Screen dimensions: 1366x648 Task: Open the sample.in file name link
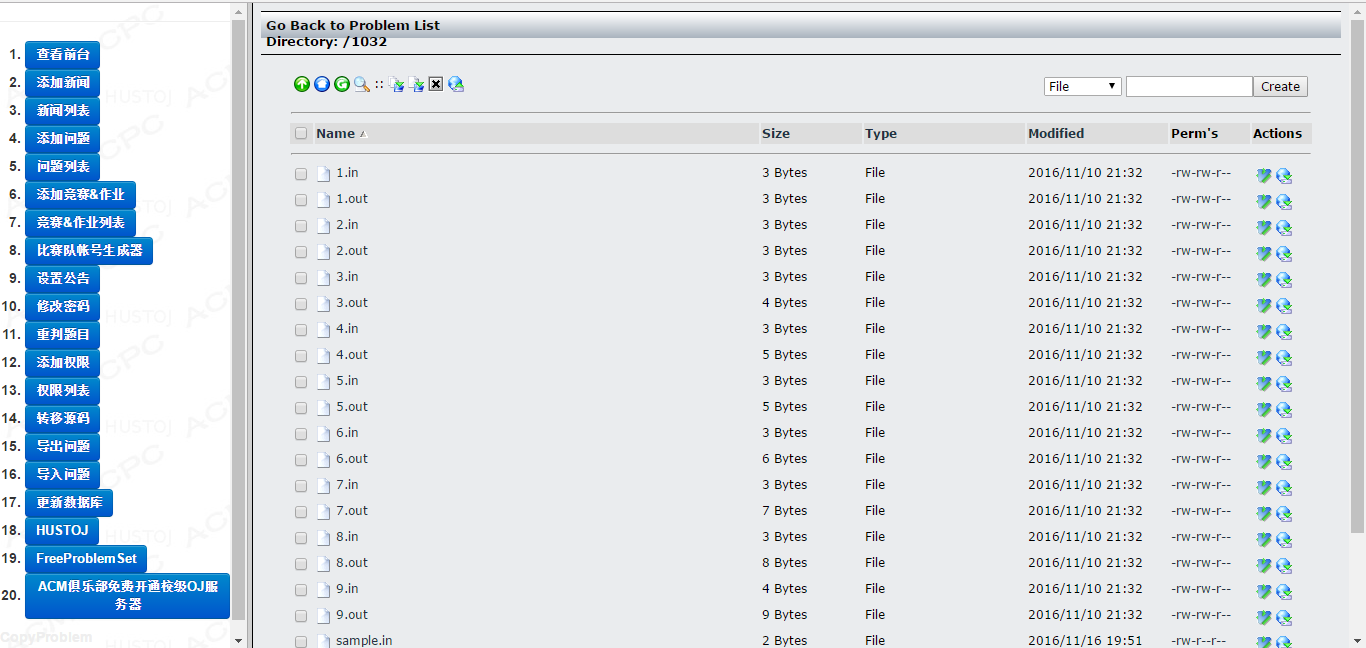point(364,641)
